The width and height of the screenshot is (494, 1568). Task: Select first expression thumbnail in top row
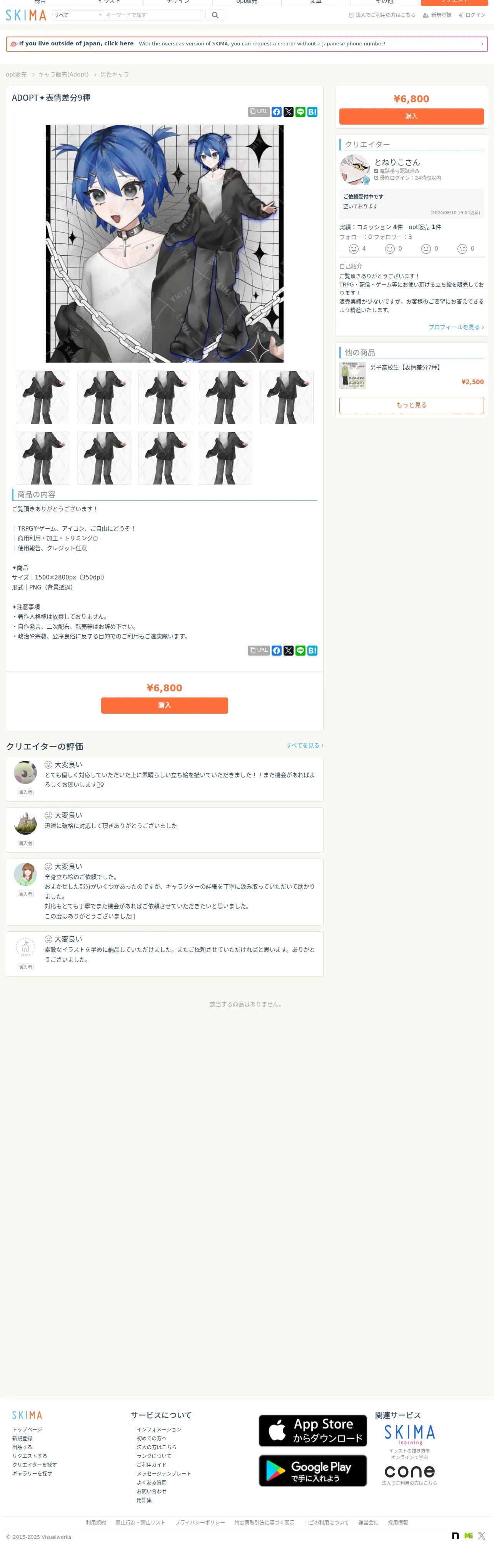pos(43,398)
